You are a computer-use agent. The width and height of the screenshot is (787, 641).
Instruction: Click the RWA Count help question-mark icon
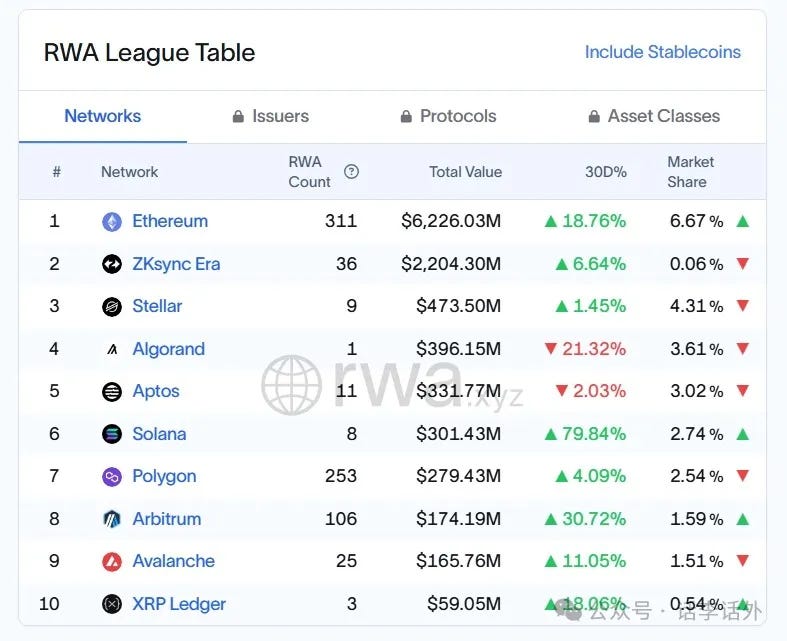click(x=351, y=172)
